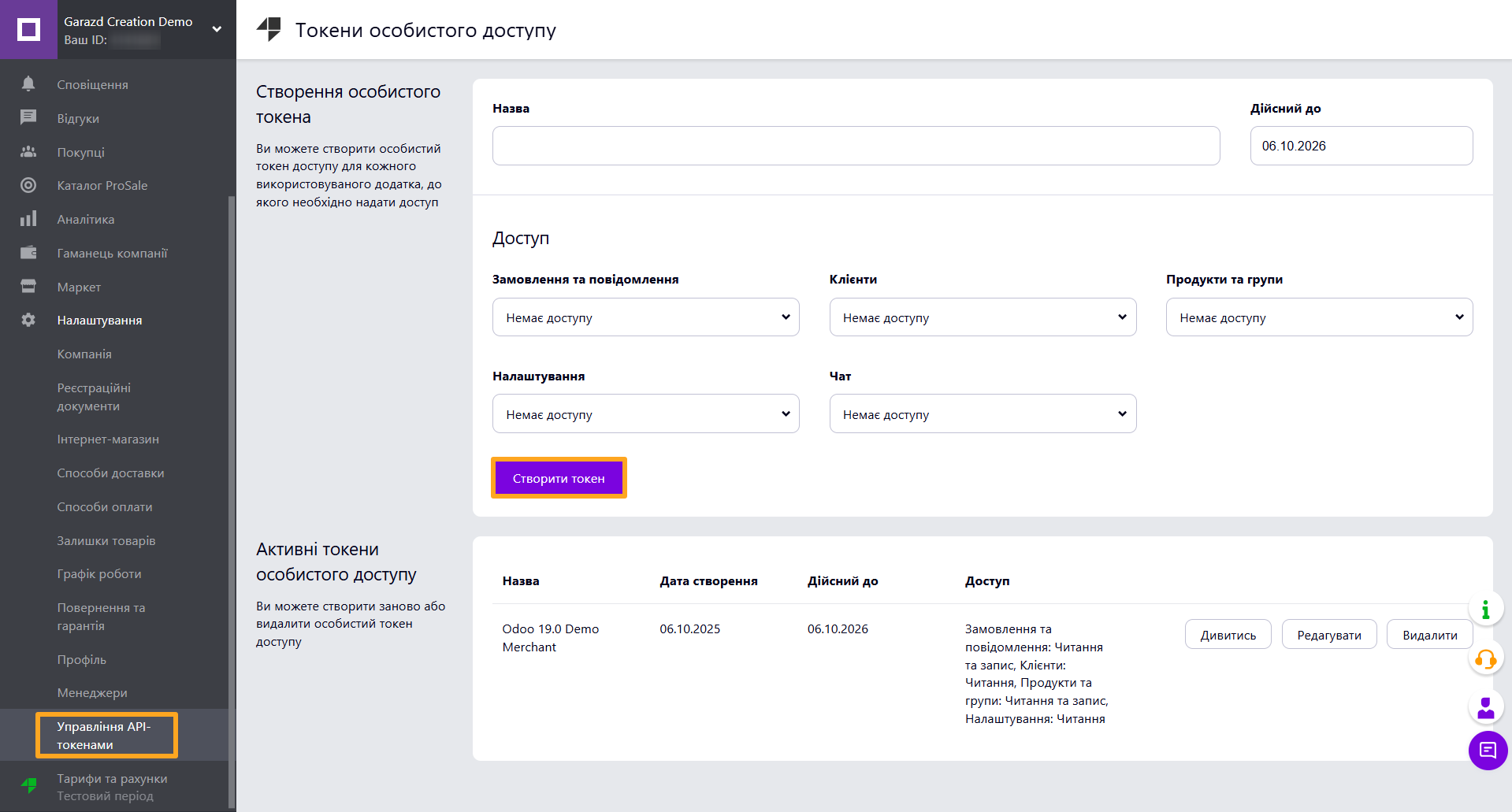This screenshot has width=1512, height=812.
Task: Open the Маркет icon
Action: point(29,287)
